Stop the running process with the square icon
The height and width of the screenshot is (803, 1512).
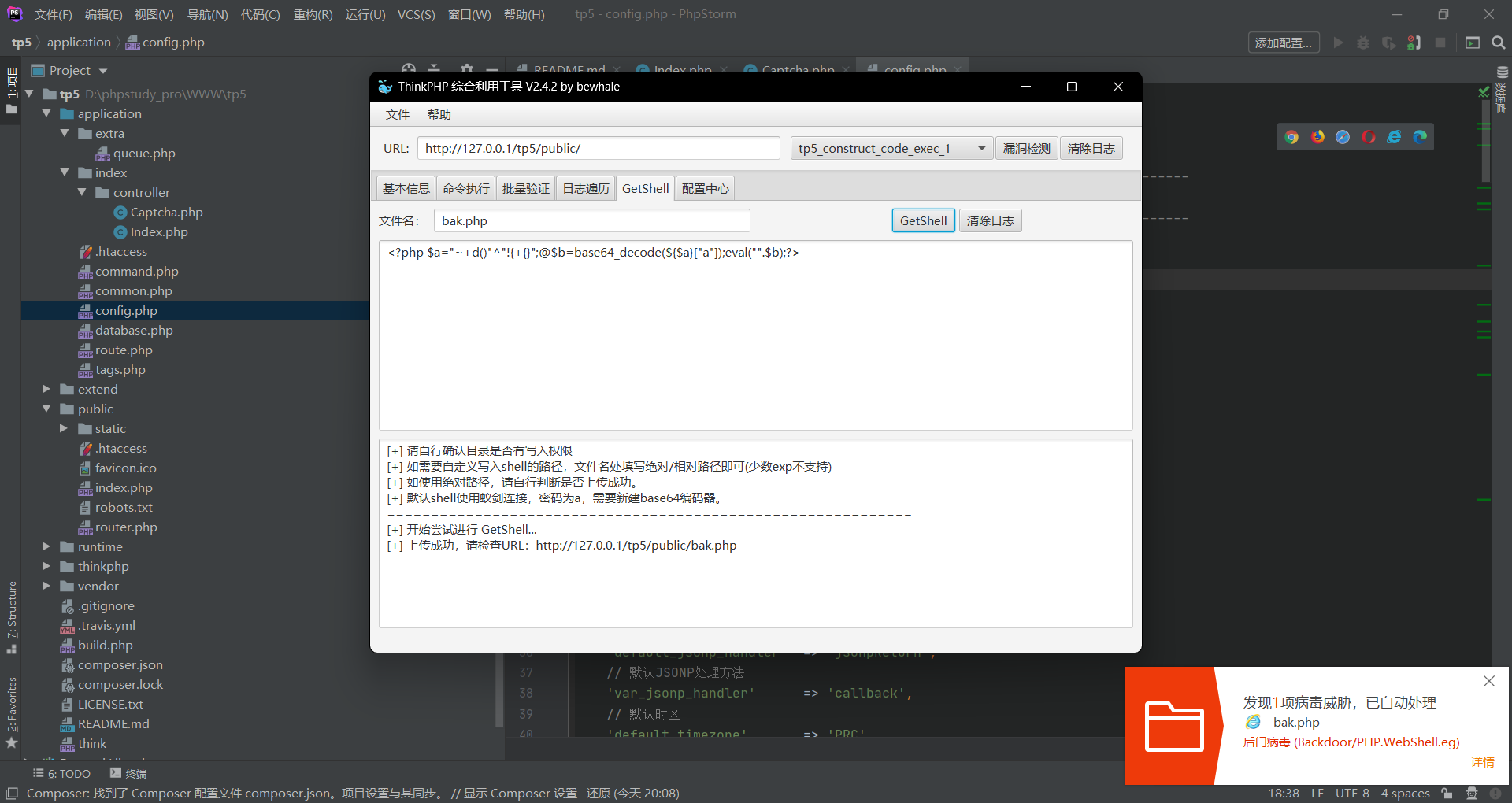point(1441,43)
